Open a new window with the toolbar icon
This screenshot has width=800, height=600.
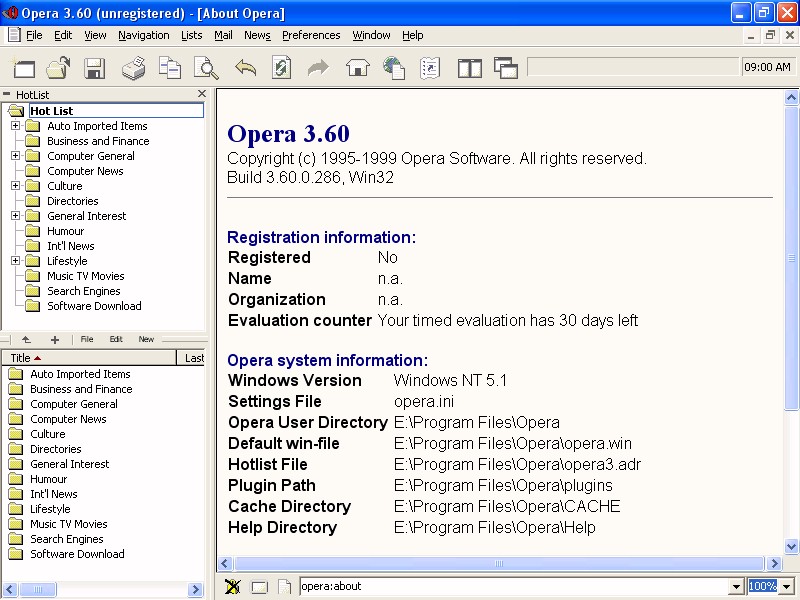[23, 68]
